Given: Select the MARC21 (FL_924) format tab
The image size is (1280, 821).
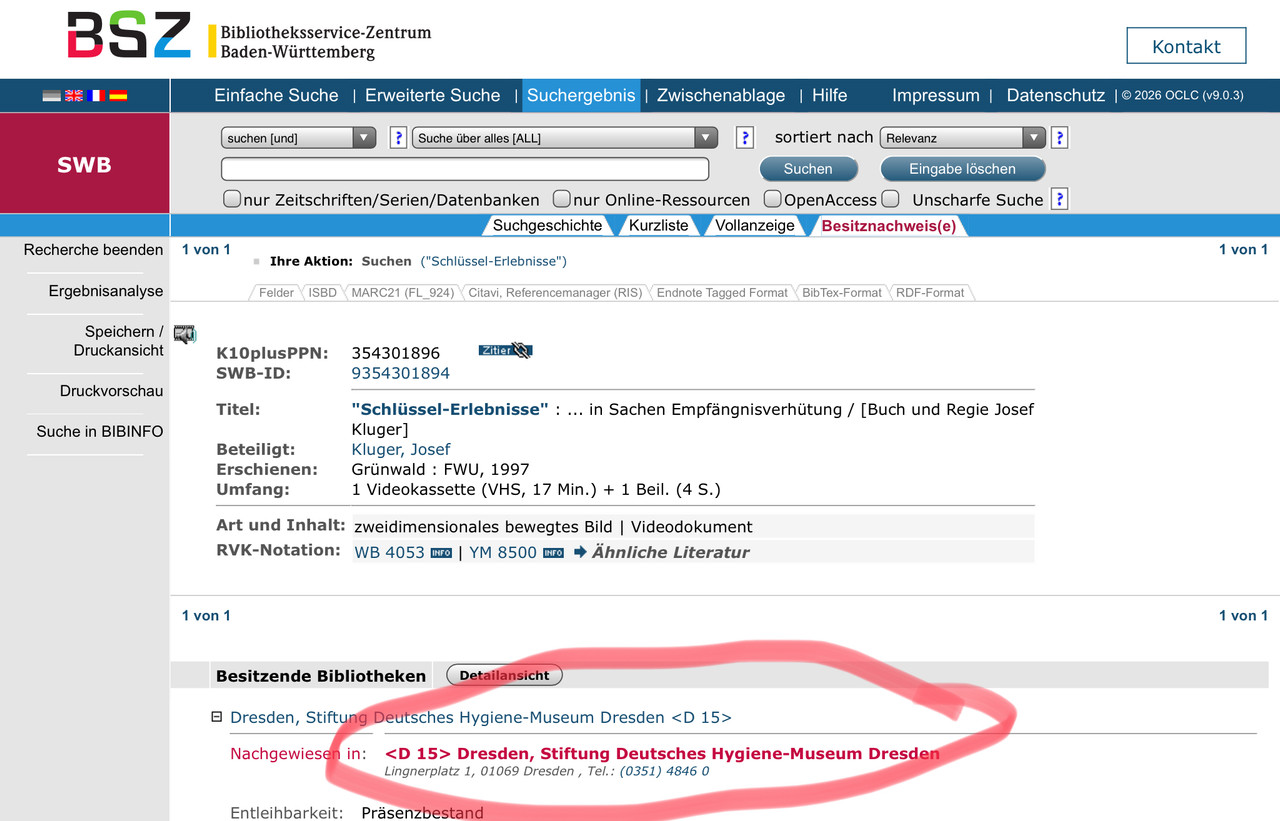Looking at the screenshot, I should point(402,293).
